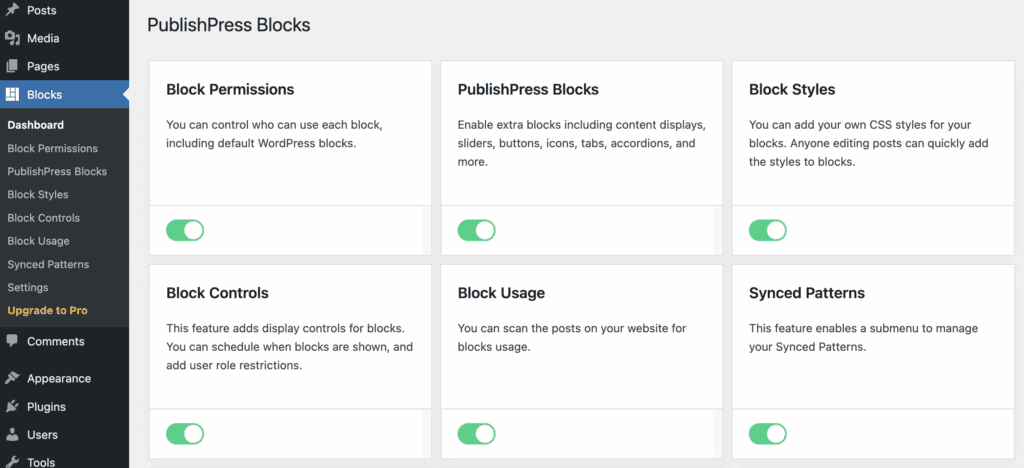Disable the Synced Patterns switch
Viewport: 1024px width, 468px height.
pos(767,434)
